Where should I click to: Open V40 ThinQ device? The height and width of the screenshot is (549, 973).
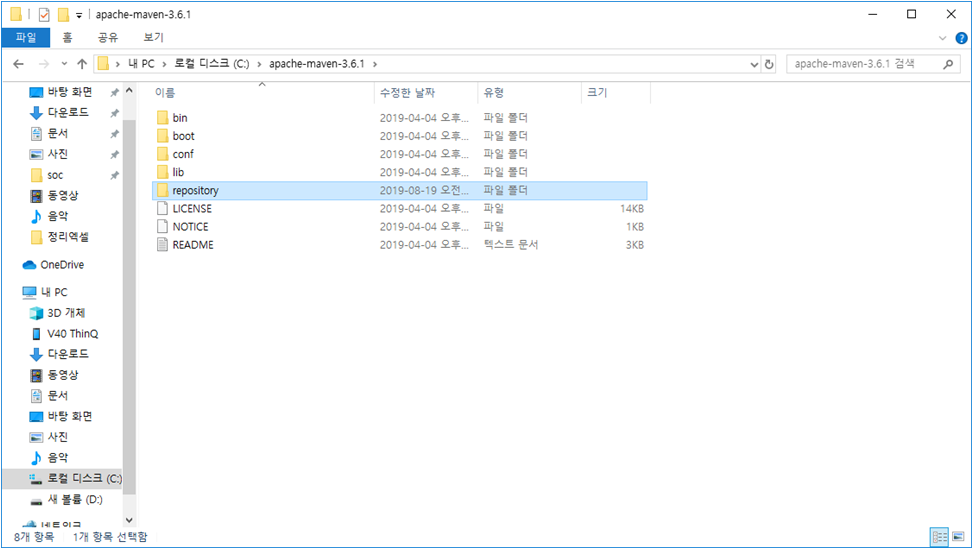(x=65, y=334)
